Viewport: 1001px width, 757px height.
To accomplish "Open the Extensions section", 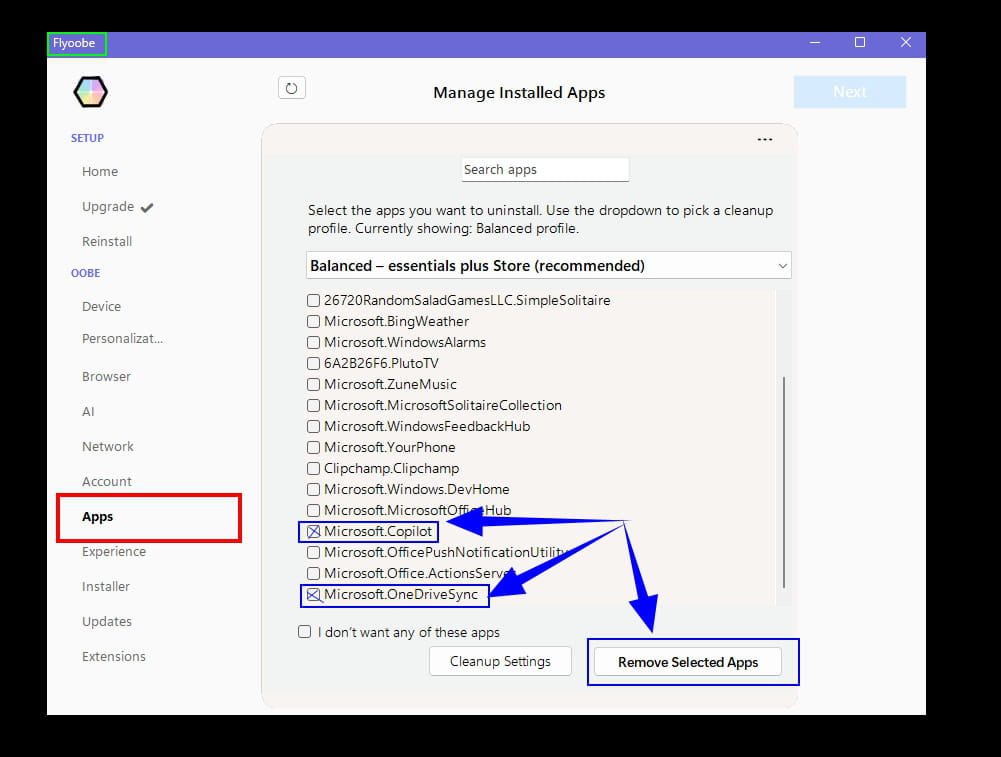I will 114,657.
